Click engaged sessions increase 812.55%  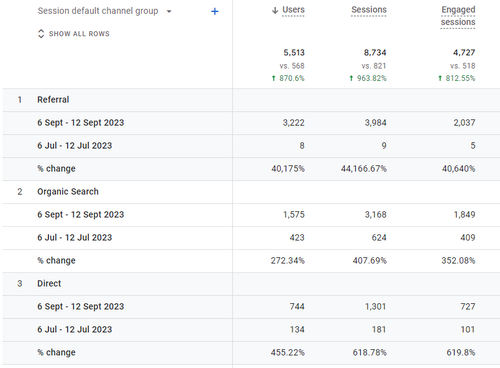tap(457, 78)
